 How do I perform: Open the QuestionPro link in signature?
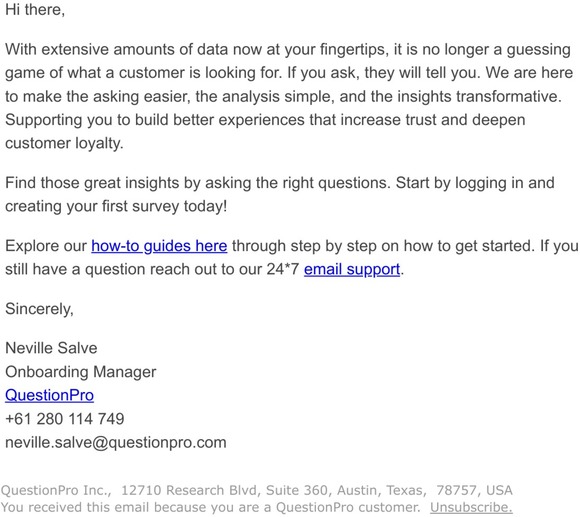49,395
